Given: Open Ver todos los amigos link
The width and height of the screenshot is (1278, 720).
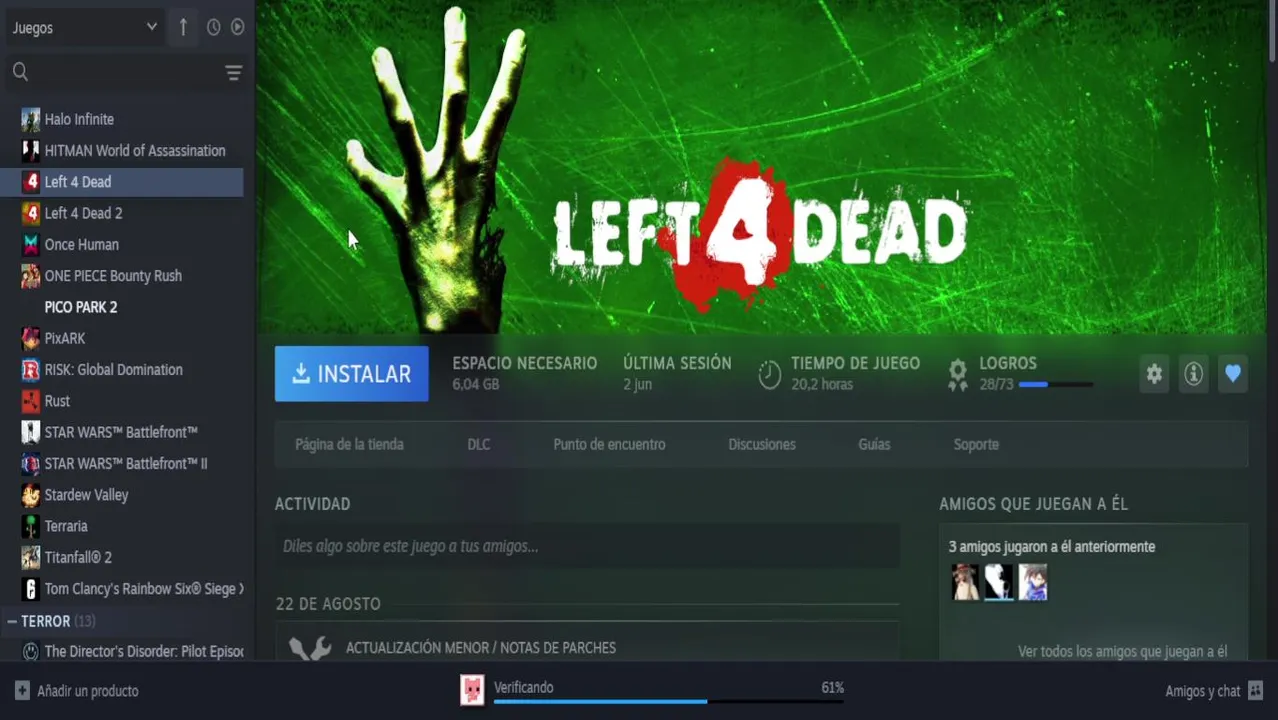Looking at the screenshot, I should pyautogui.click(x=1122, y=651).
